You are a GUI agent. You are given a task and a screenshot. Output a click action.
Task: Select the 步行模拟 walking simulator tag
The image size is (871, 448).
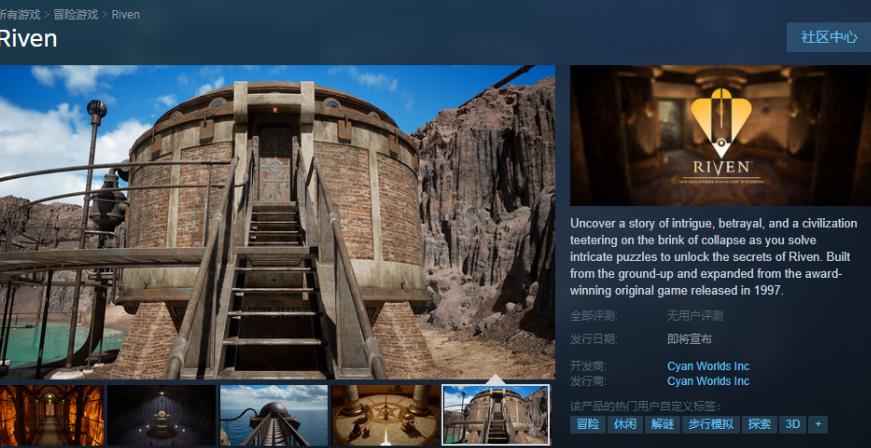pos(711,424)
